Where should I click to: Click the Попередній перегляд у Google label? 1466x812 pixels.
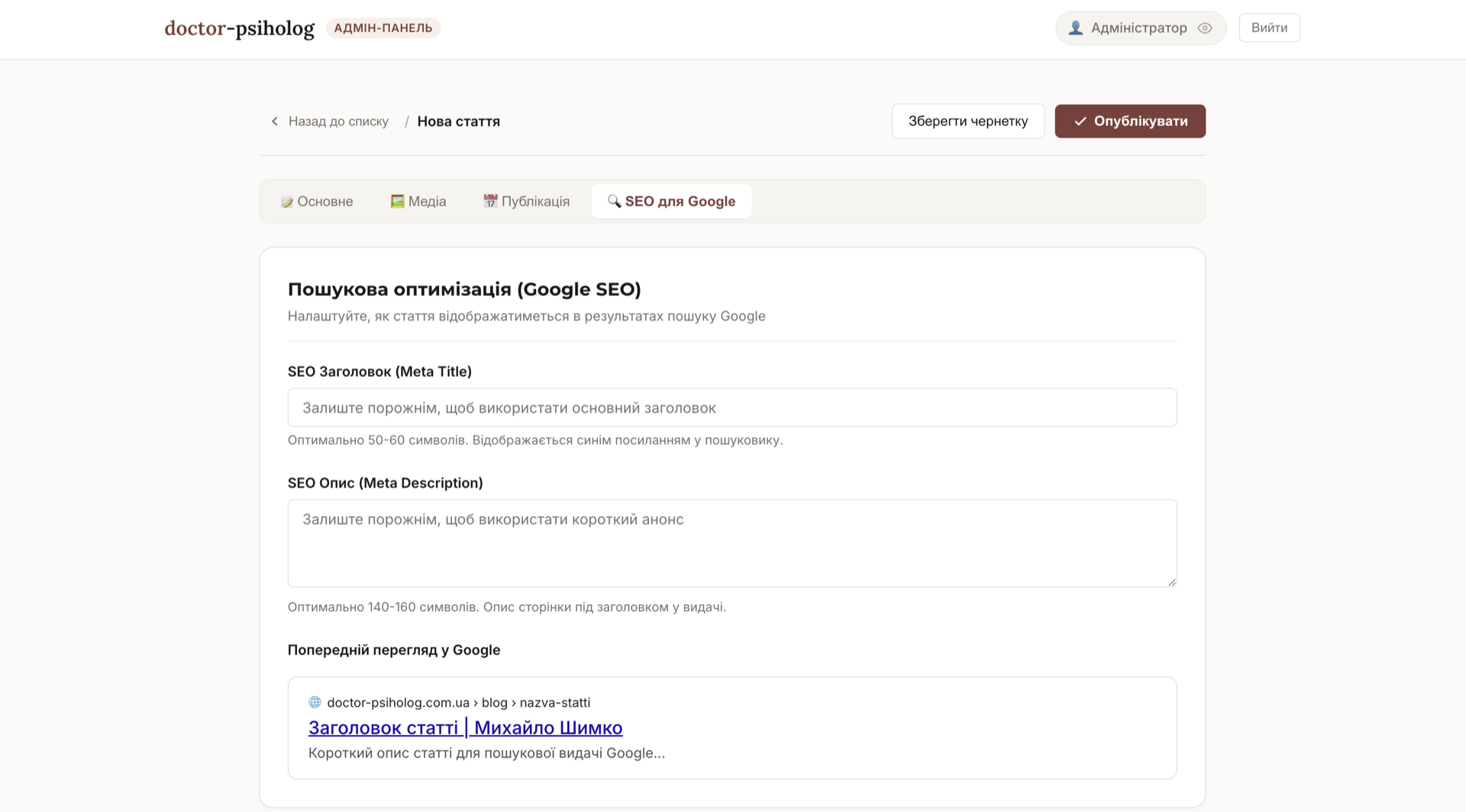[394, 650]
